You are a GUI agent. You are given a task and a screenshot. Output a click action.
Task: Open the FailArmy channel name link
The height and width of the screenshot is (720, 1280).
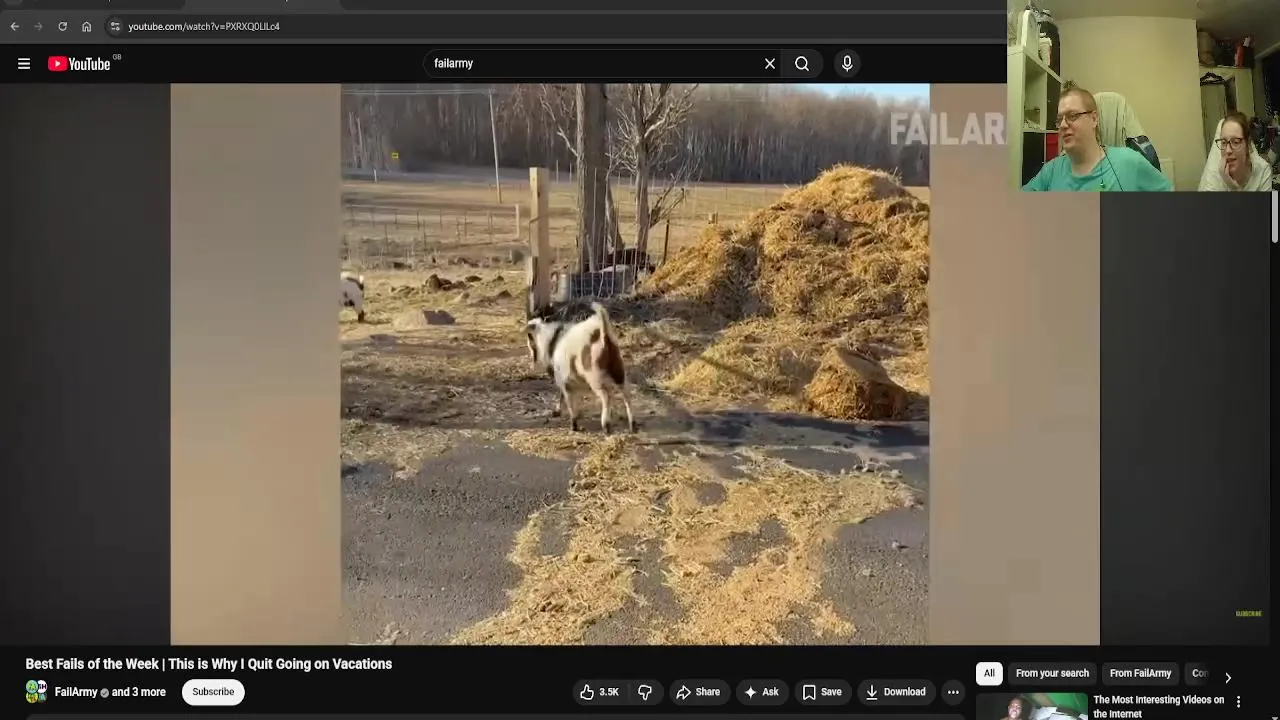click(x=76, y=692)
